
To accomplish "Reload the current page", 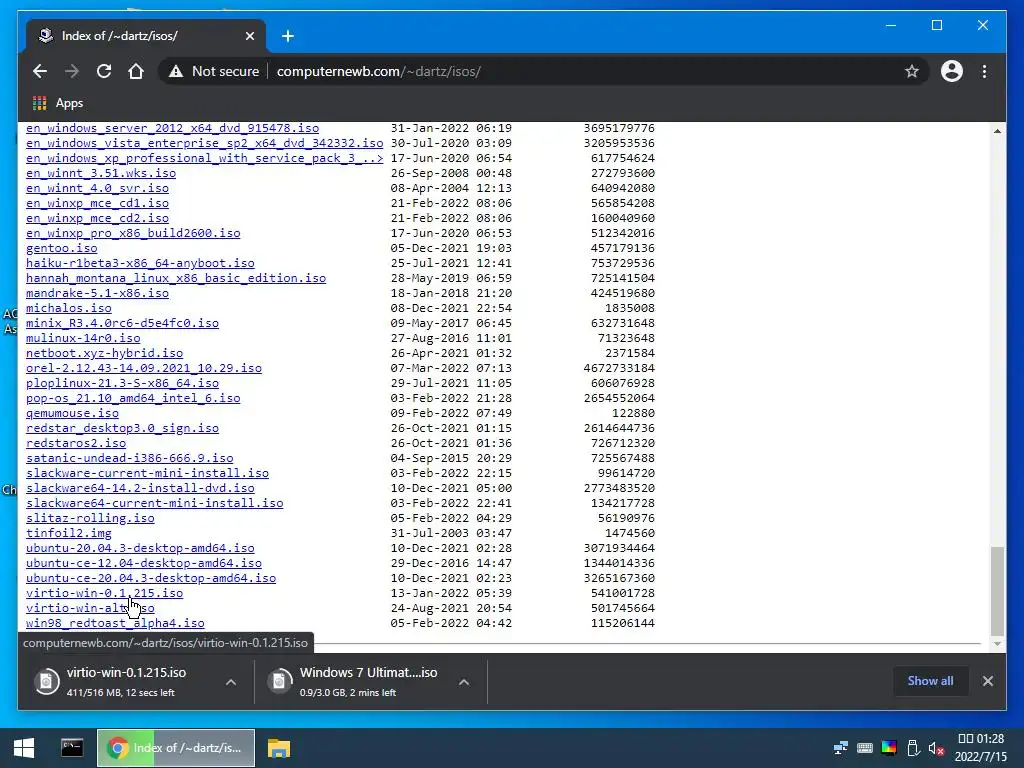I will coord(104,71).
